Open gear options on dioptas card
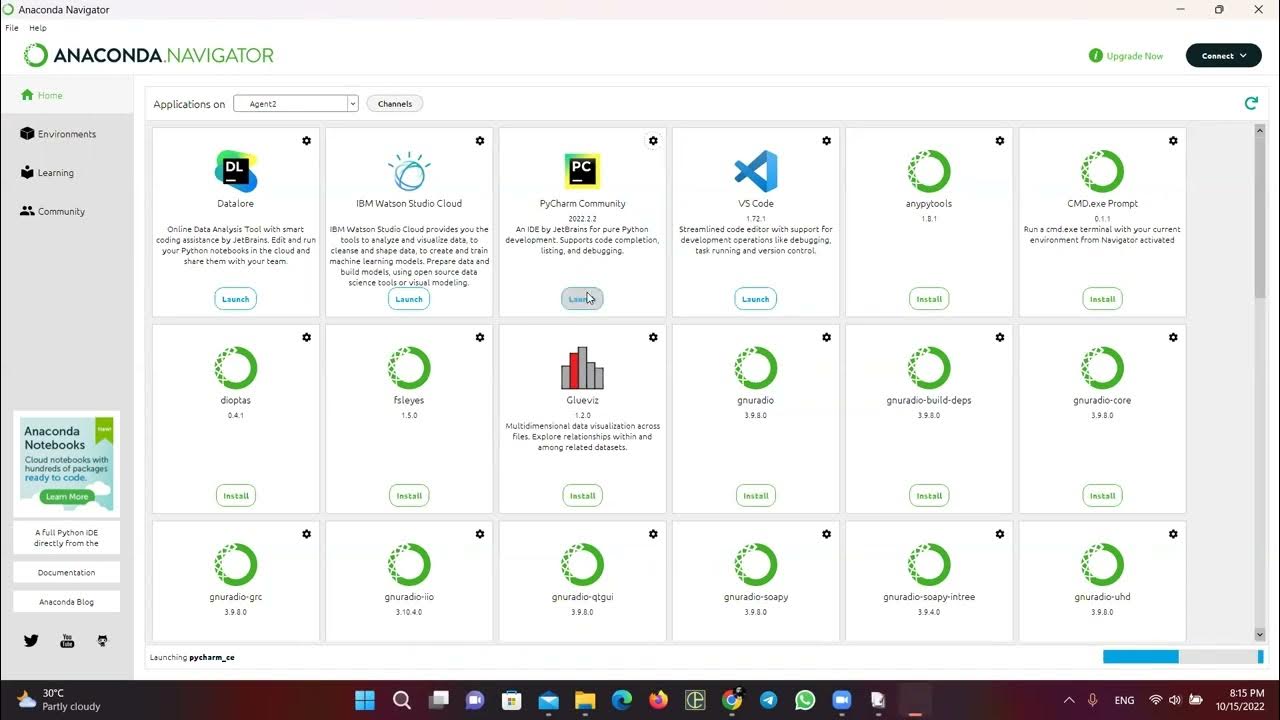Screen dimensions: 1280x720 307,338
